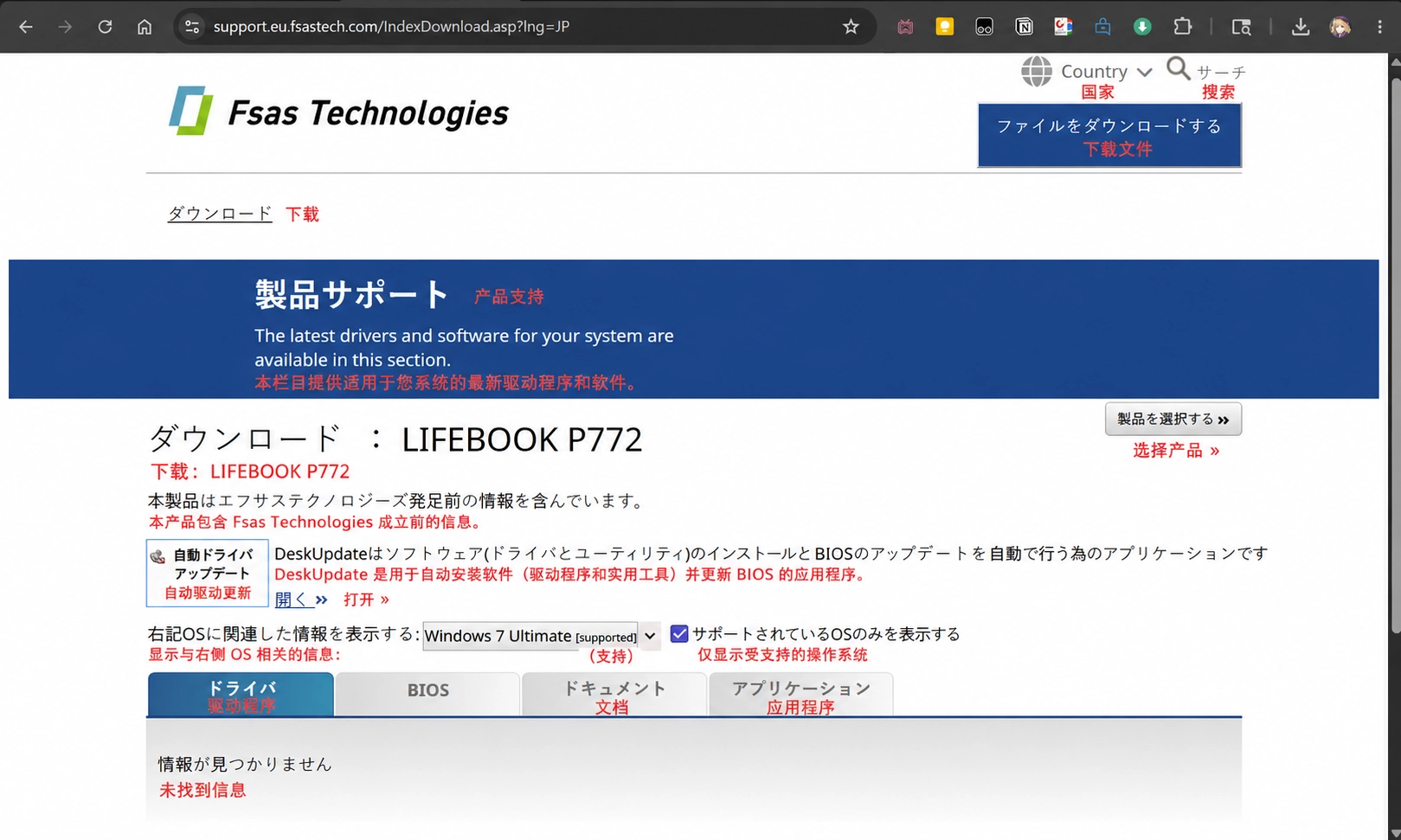Open the tab search icon in toolbar
1401x840 pixels.
[1241, 27]
